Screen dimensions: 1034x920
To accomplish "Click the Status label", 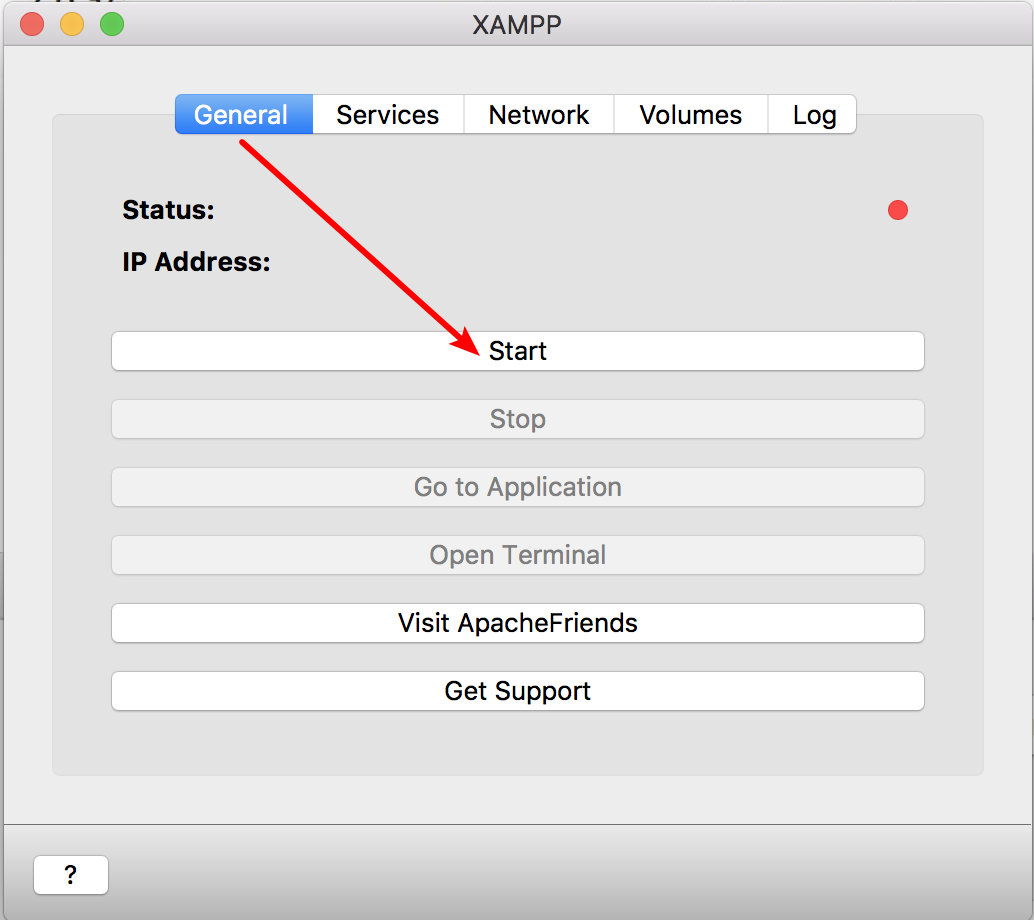I will [168, 210].
